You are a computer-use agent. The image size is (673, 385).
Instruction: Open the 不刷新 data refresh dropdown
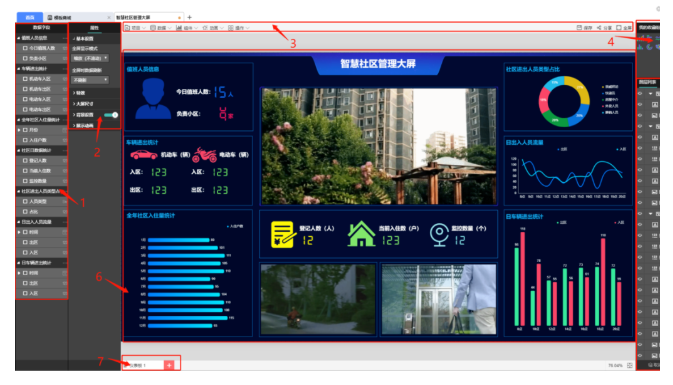tap(90, 80)
